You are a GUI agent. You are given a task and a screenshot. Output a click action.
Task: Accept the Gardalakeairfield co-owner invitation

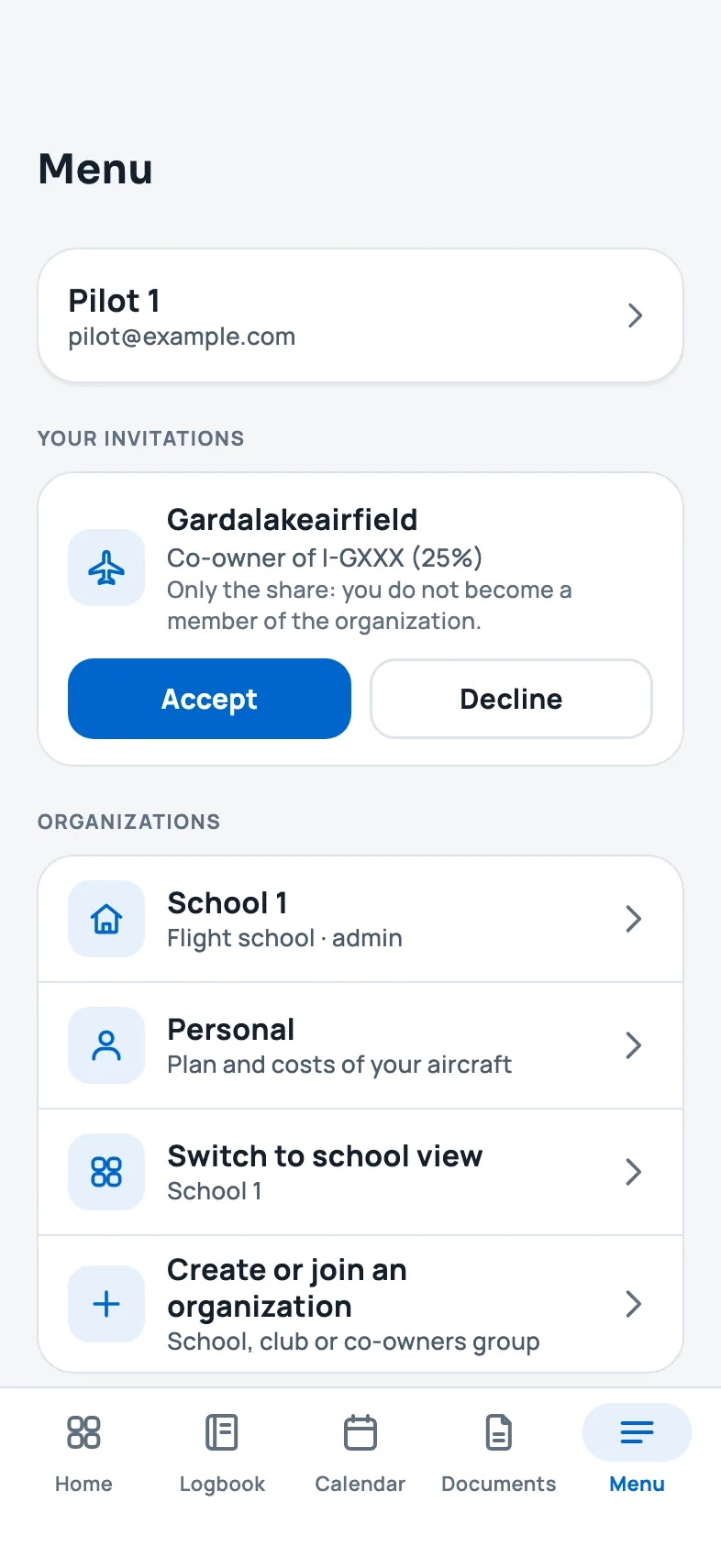click(209, 699)
